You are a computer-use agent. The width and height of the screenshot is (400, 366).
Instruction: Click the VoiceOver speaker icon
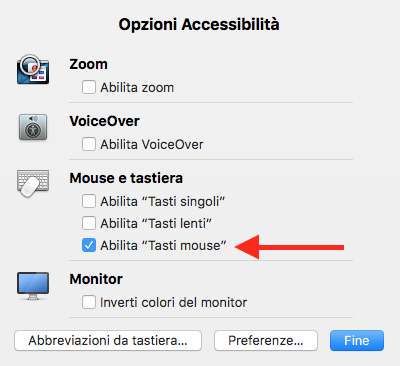pyautogui.click(x=33, y=127)
